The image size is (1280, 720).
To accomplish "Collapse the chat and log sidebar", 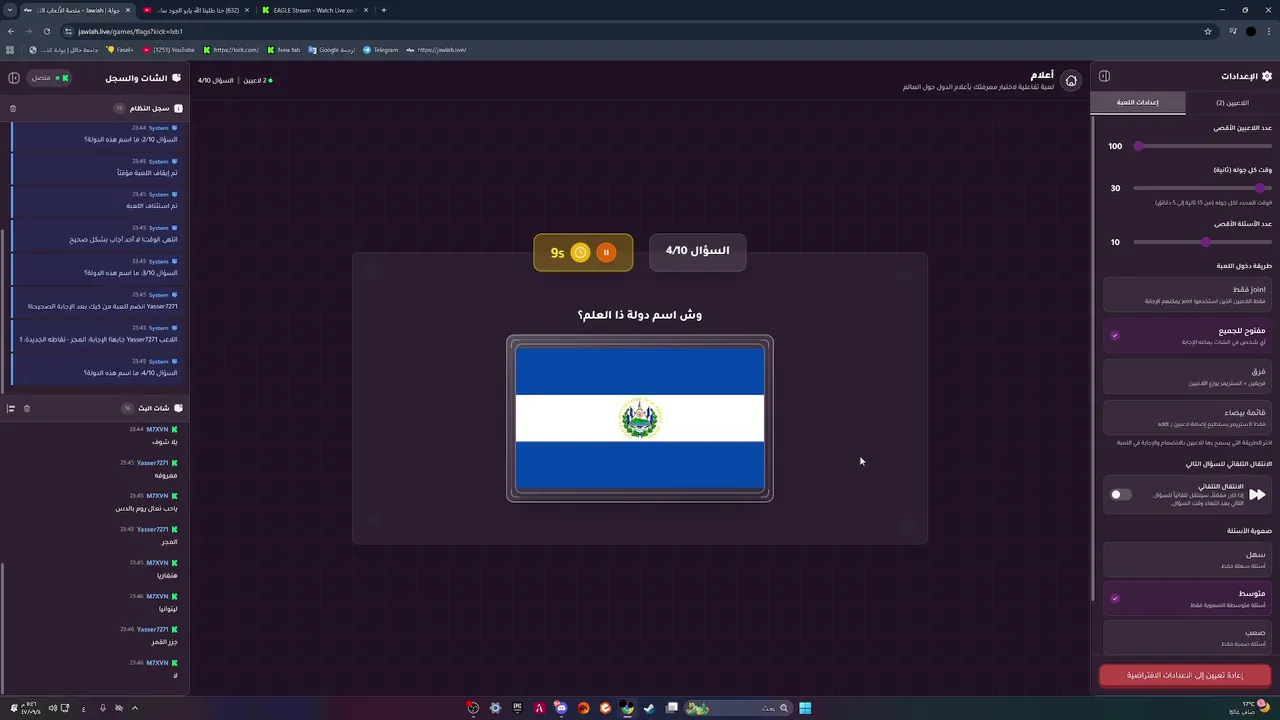I will point(14,77).
